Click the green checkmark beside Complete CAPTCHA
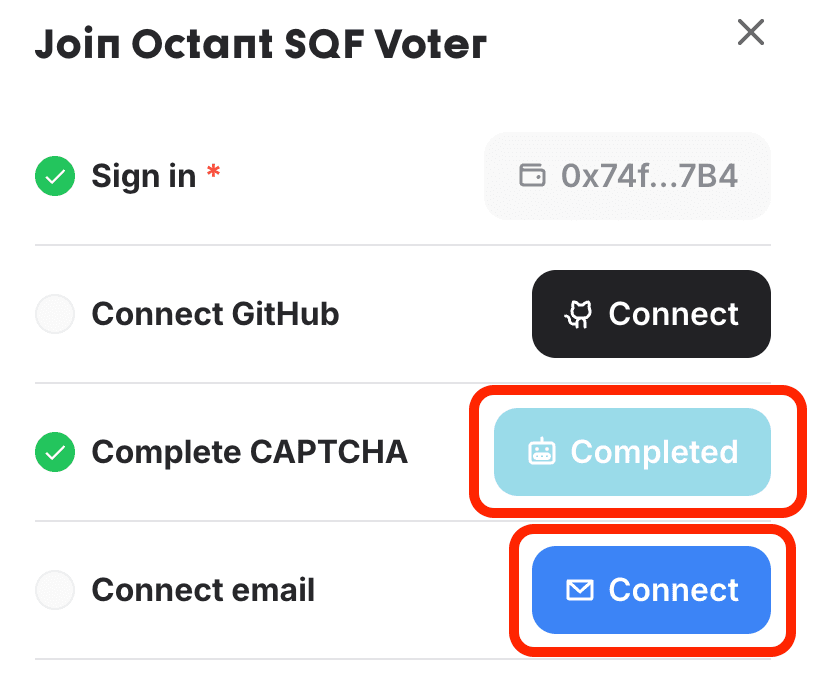This screenshot has width=824, height=686. point(55,452)
